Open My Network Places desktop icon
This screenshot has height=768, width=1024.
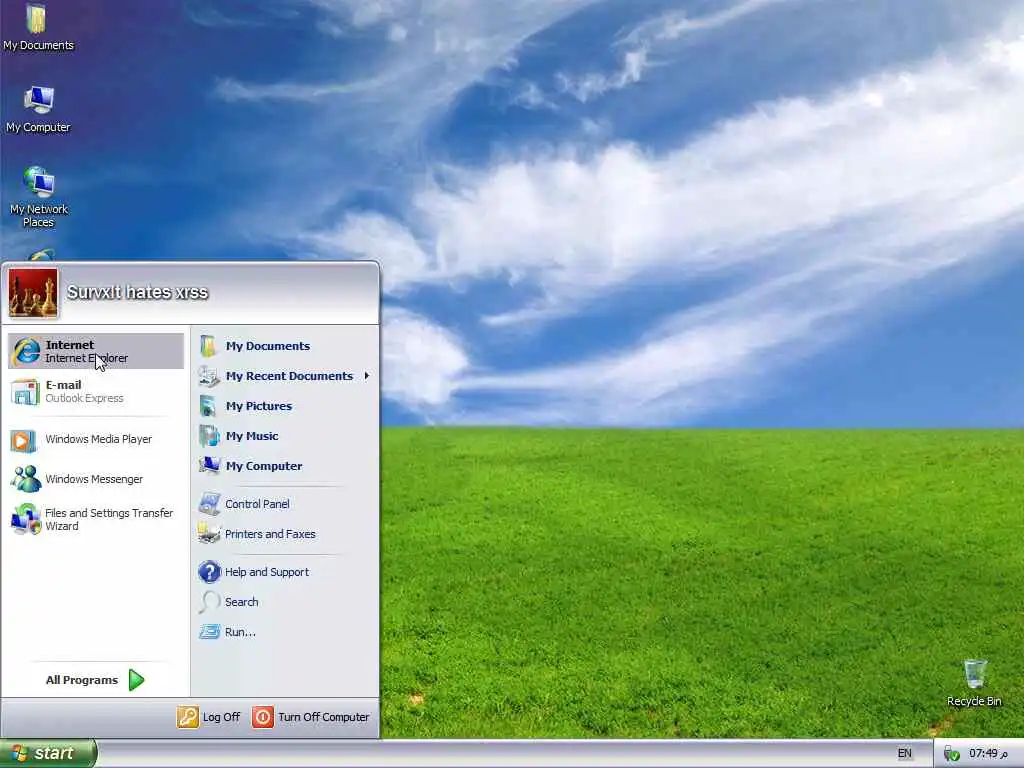click(x=39, y=197)
